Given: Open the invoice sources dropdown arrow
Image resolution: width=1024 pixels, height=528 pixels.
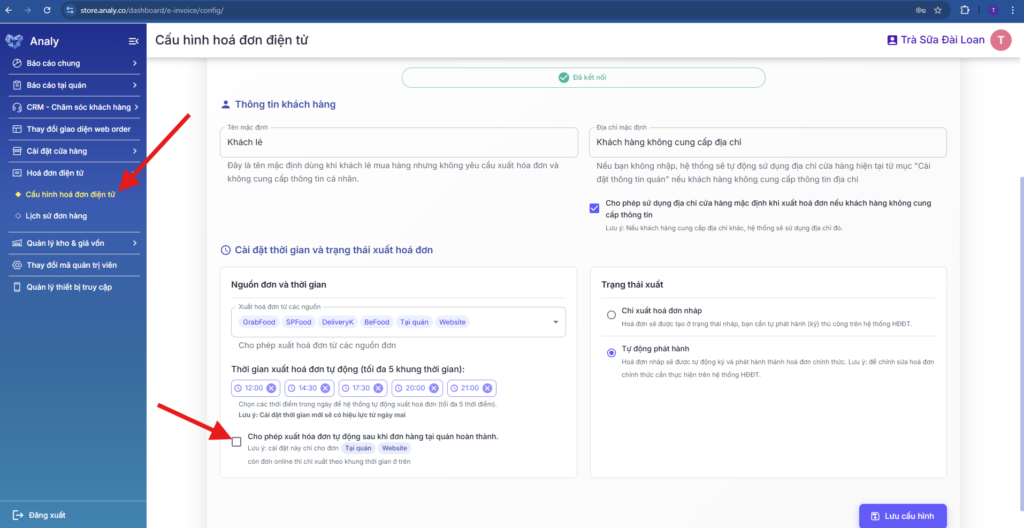Looking at the screenshot, I should [x=555, y=322].
